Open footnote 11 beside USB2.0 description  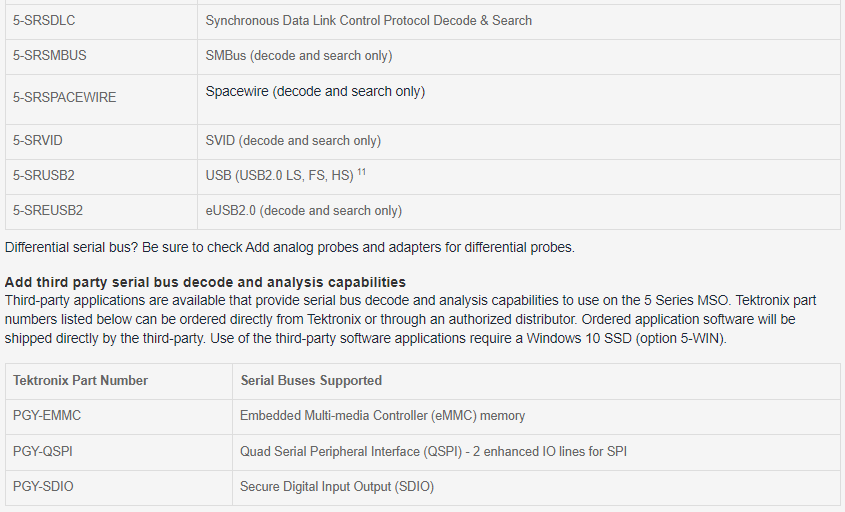tap(362, 172)
